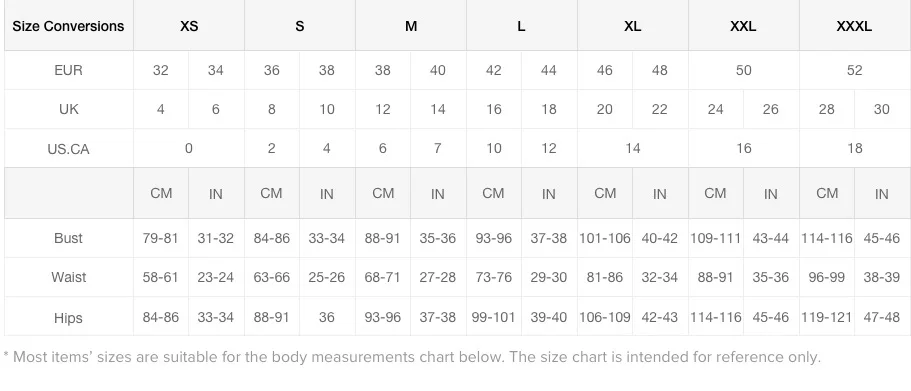
Task: Click UK size 30 cell
Action: (882, 109)
